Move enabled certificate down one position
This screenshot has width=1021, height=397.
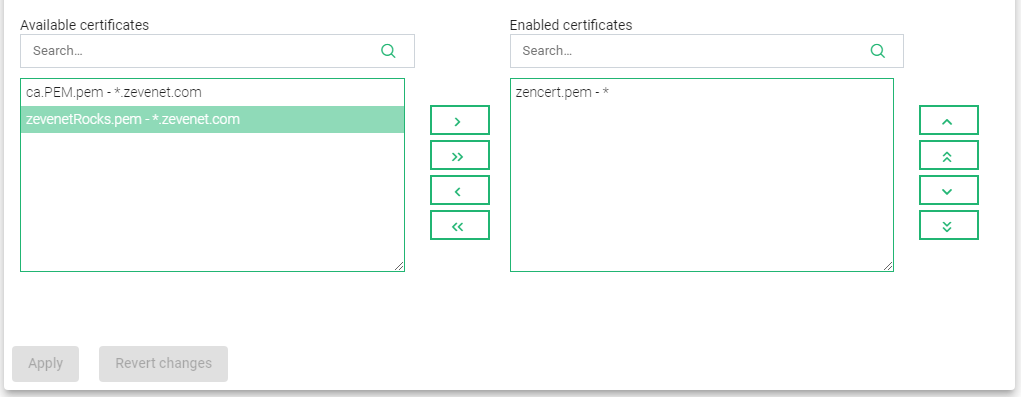(x=949, y=191)
